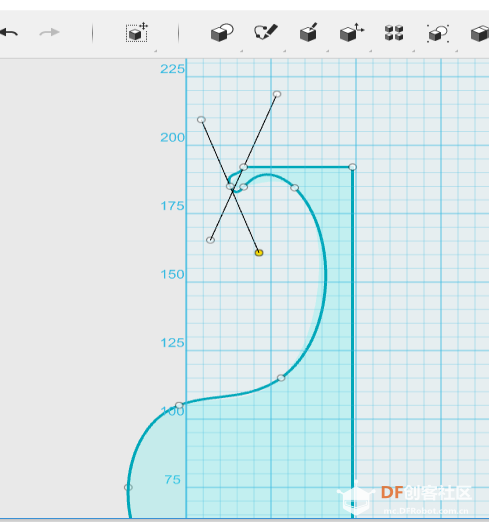Select the Construct tool icon
The image size is (489, 522).
[309, 32]
